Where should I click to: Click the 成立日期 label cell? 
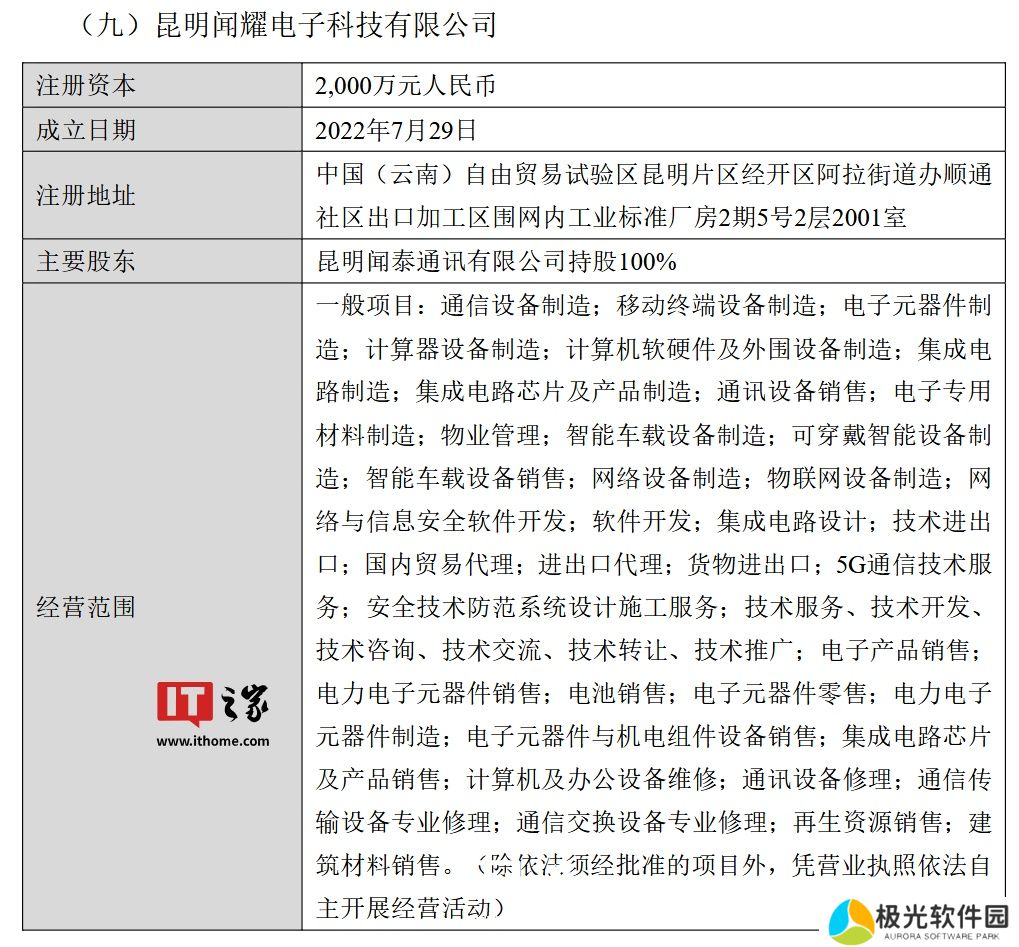[x=86, y=130]
